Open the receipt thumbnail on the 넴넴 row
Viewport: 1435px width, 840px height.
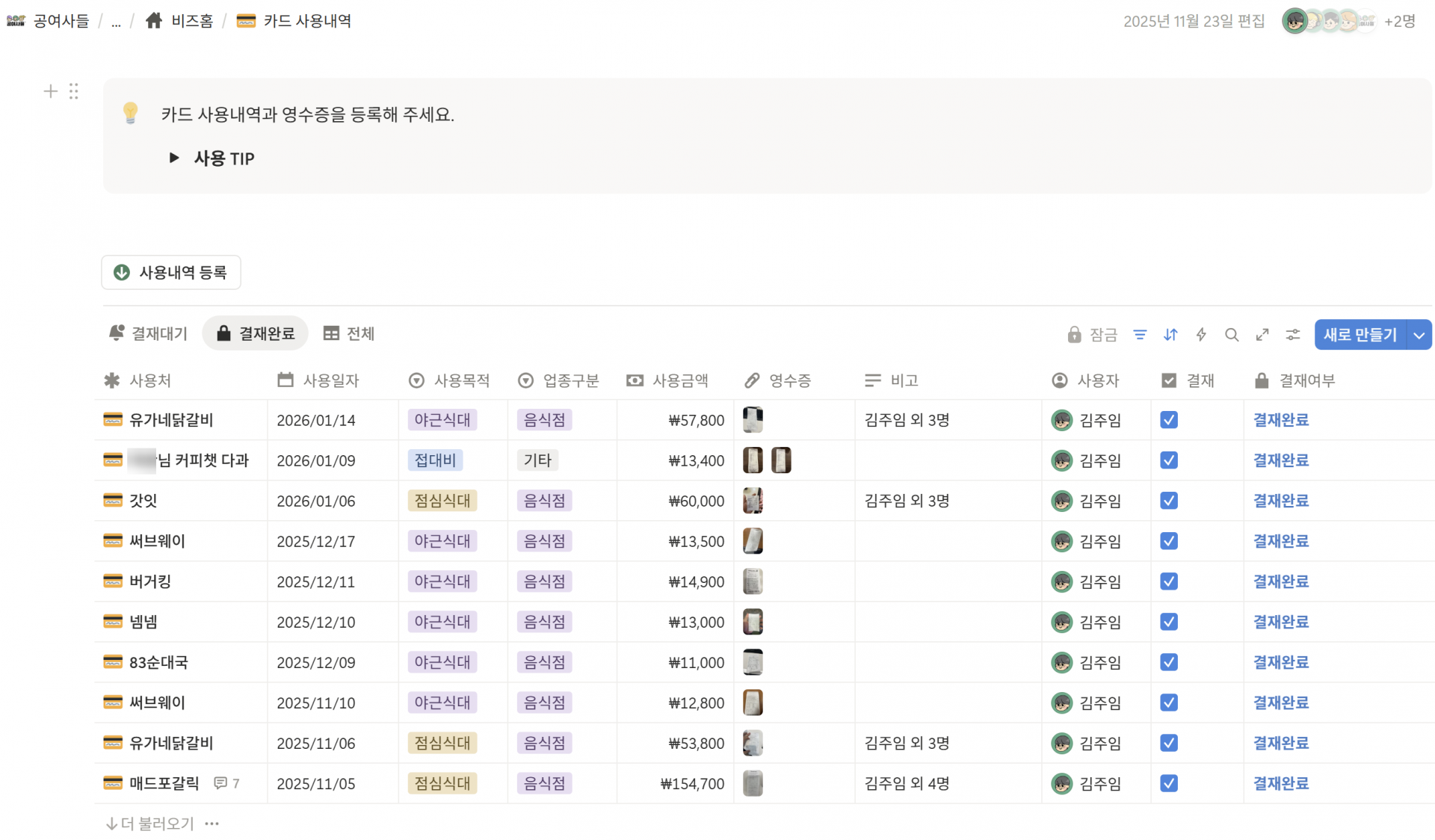(753, 621)
